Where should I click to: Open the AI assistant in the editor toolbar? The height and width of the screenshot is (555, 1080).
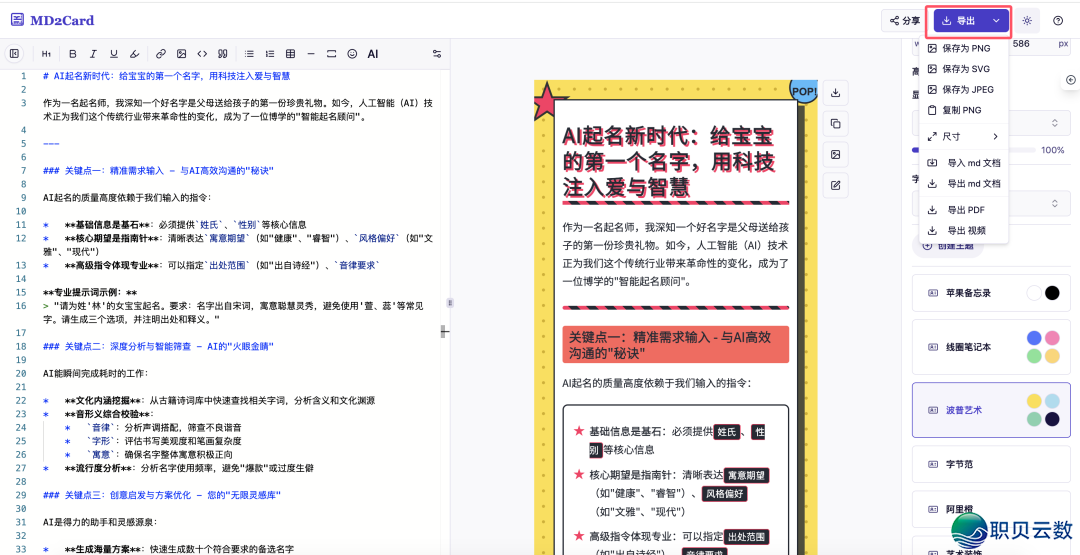373,54
